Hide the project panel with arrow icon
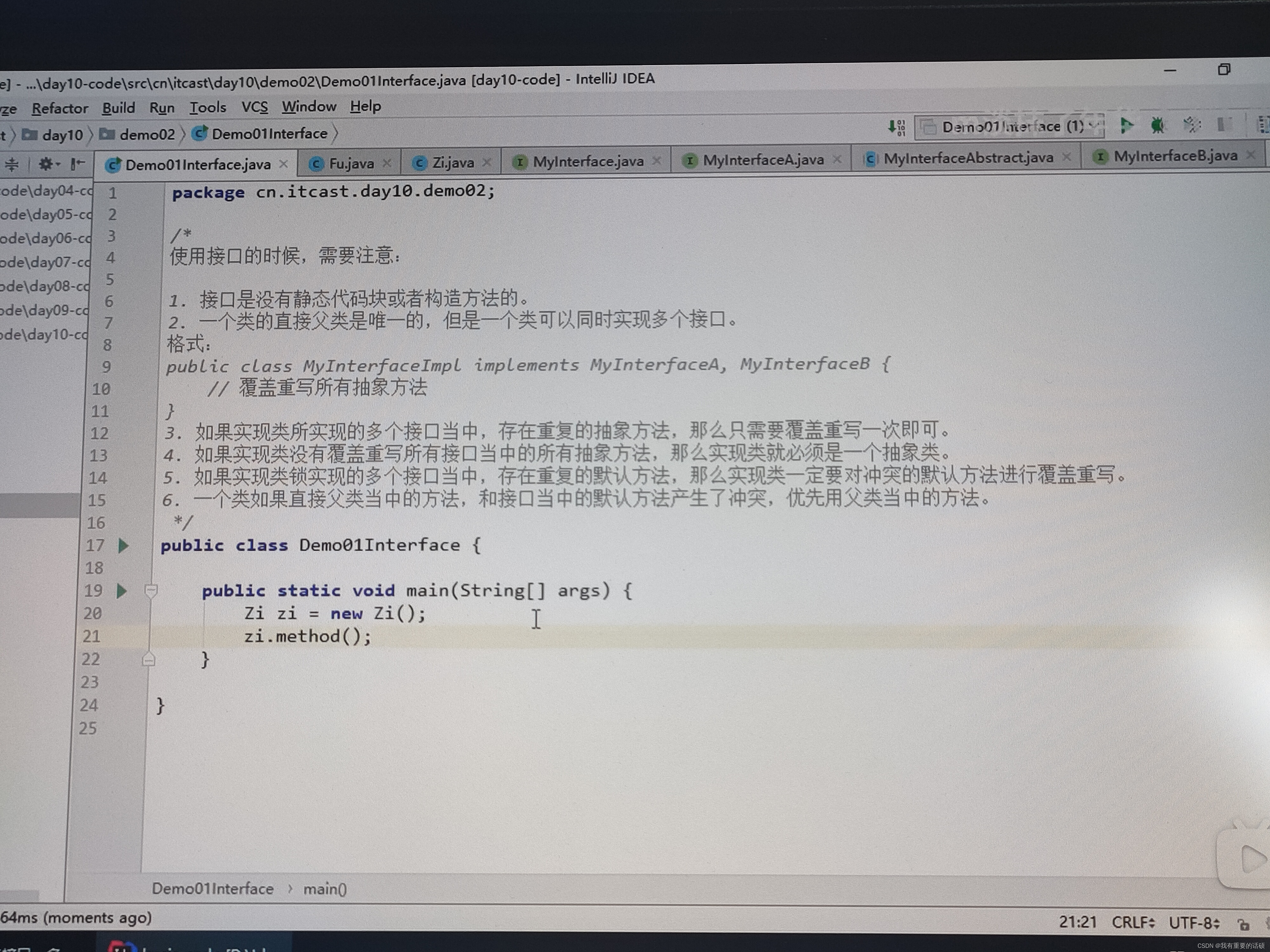The width and height of the screenshot is (1270, 952). point(77,164)
